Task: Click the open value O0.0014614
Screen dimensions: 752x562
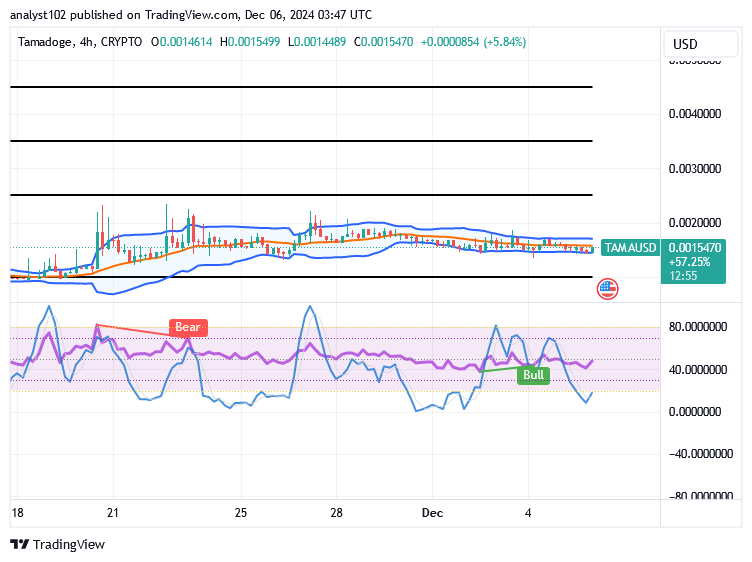Action: [x=182, y=42]
